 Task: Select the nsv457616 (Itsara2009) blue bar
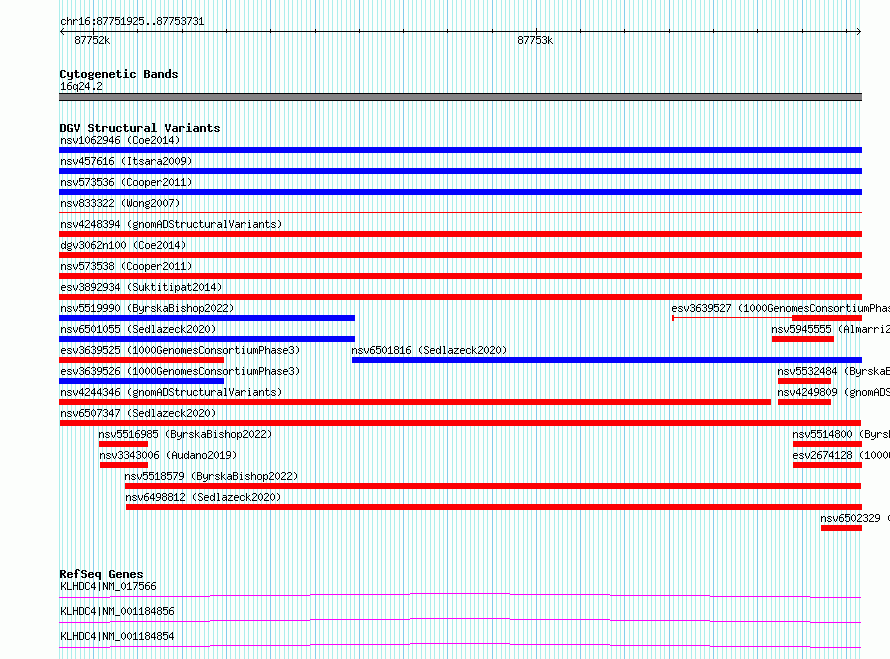click(x=460, y=171)
